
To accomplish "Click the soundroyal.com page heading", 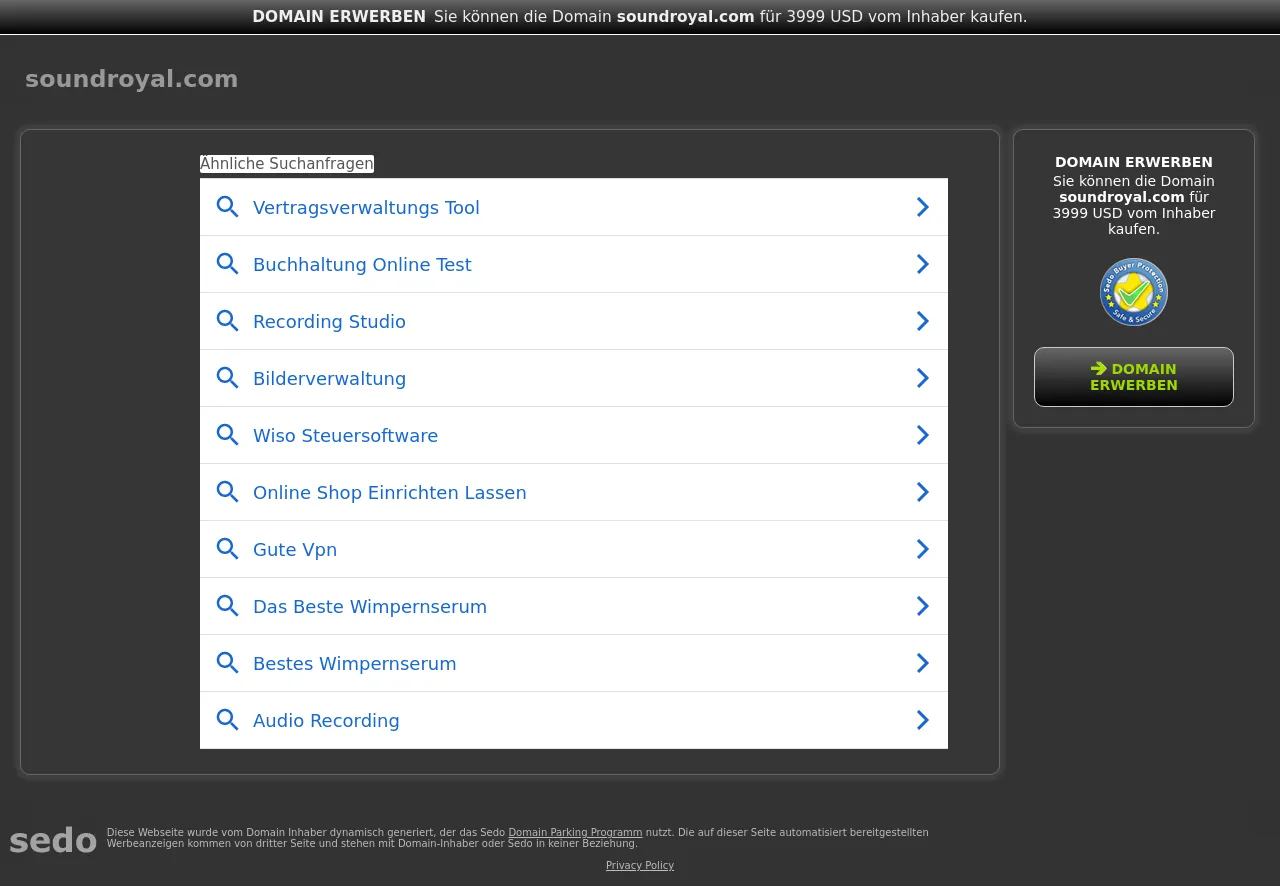I will [x=132, y=79].
